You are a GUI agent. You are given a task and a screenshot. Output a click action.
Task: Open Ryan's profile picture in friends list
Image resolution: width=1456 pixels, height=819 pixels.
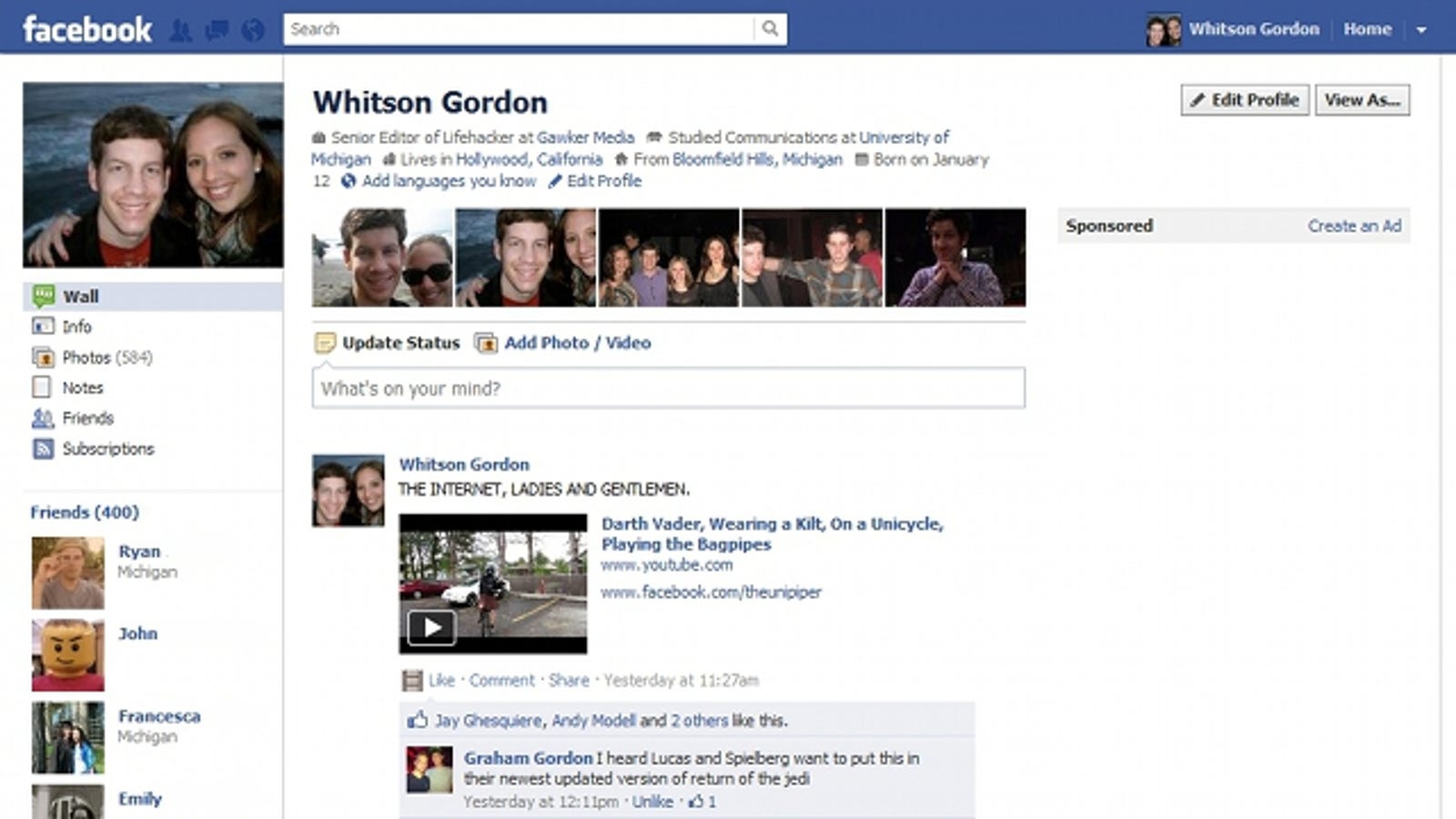coord(68,573)
